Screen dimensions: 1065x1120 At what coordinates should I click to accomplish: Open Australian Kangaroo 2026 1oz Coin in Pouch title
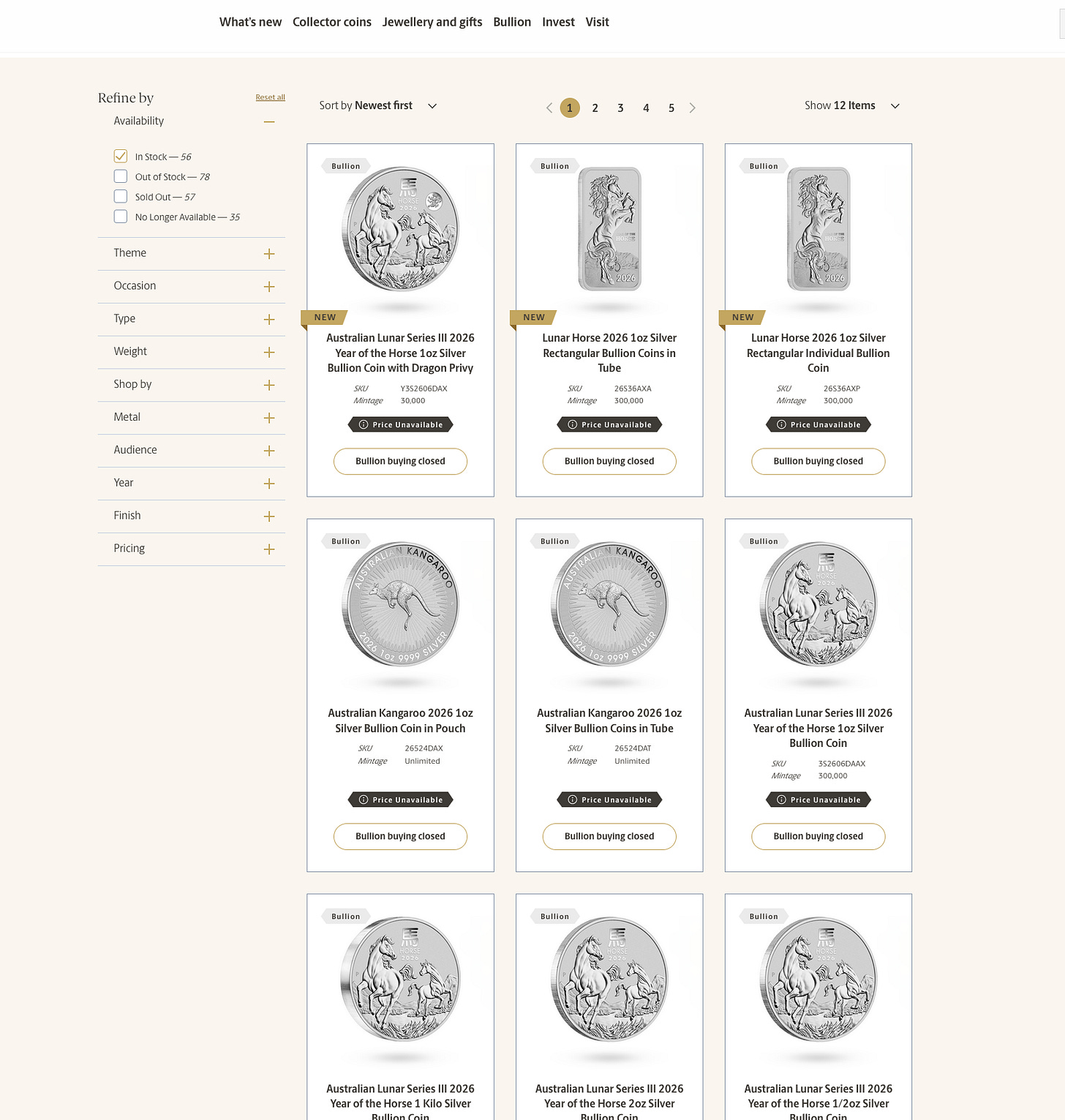pyautogui.click(x=400, y=721)
